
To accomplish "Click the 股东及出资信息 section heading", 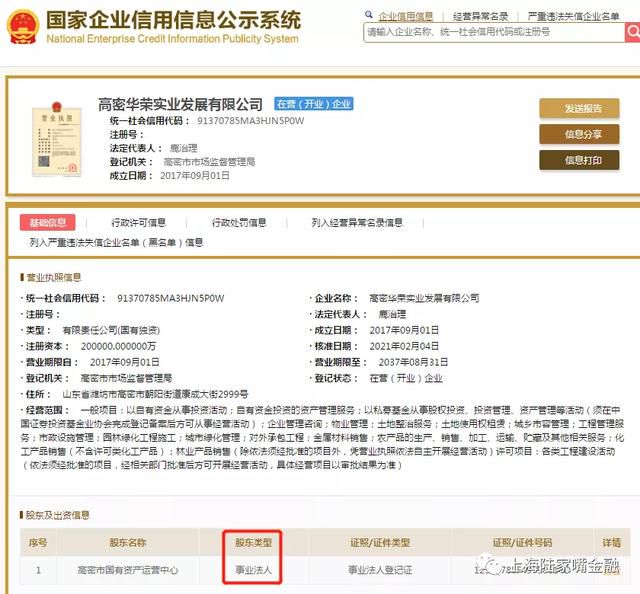I will point(57,515).
